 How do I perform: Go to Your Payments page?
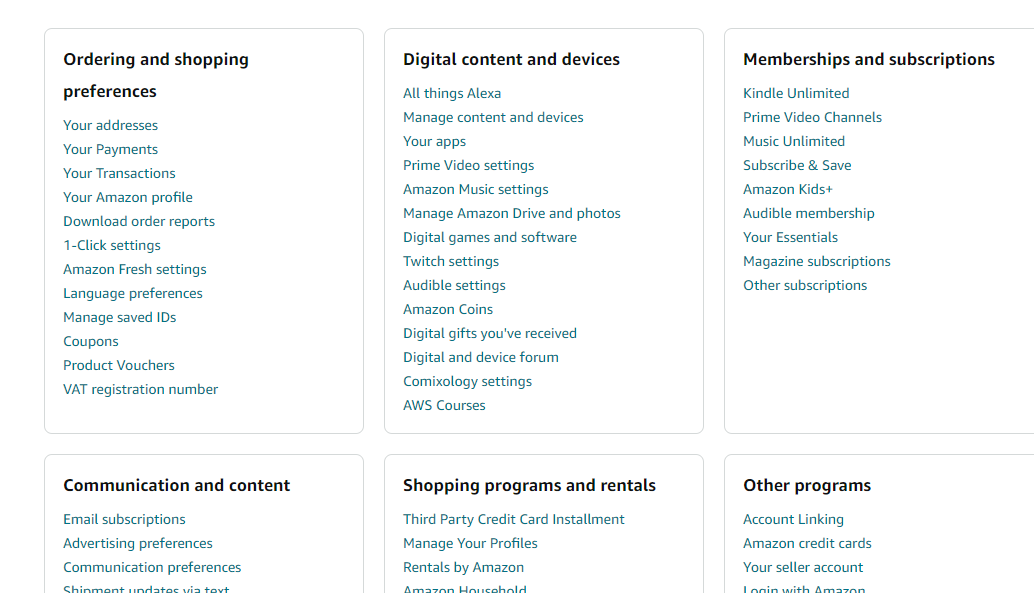click(x=110, y=149)
